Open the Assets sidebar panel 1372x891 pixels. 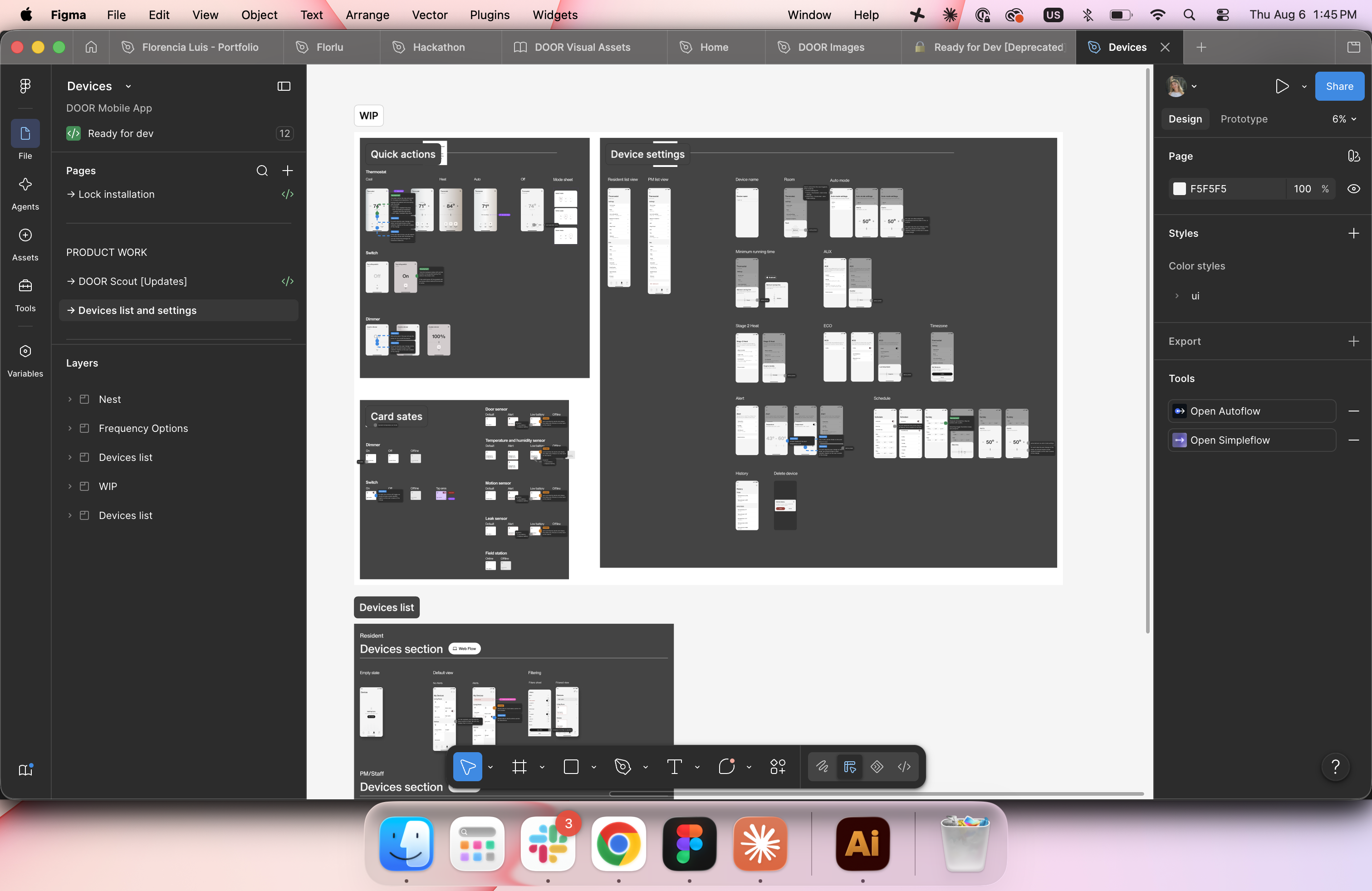(25, 235)
